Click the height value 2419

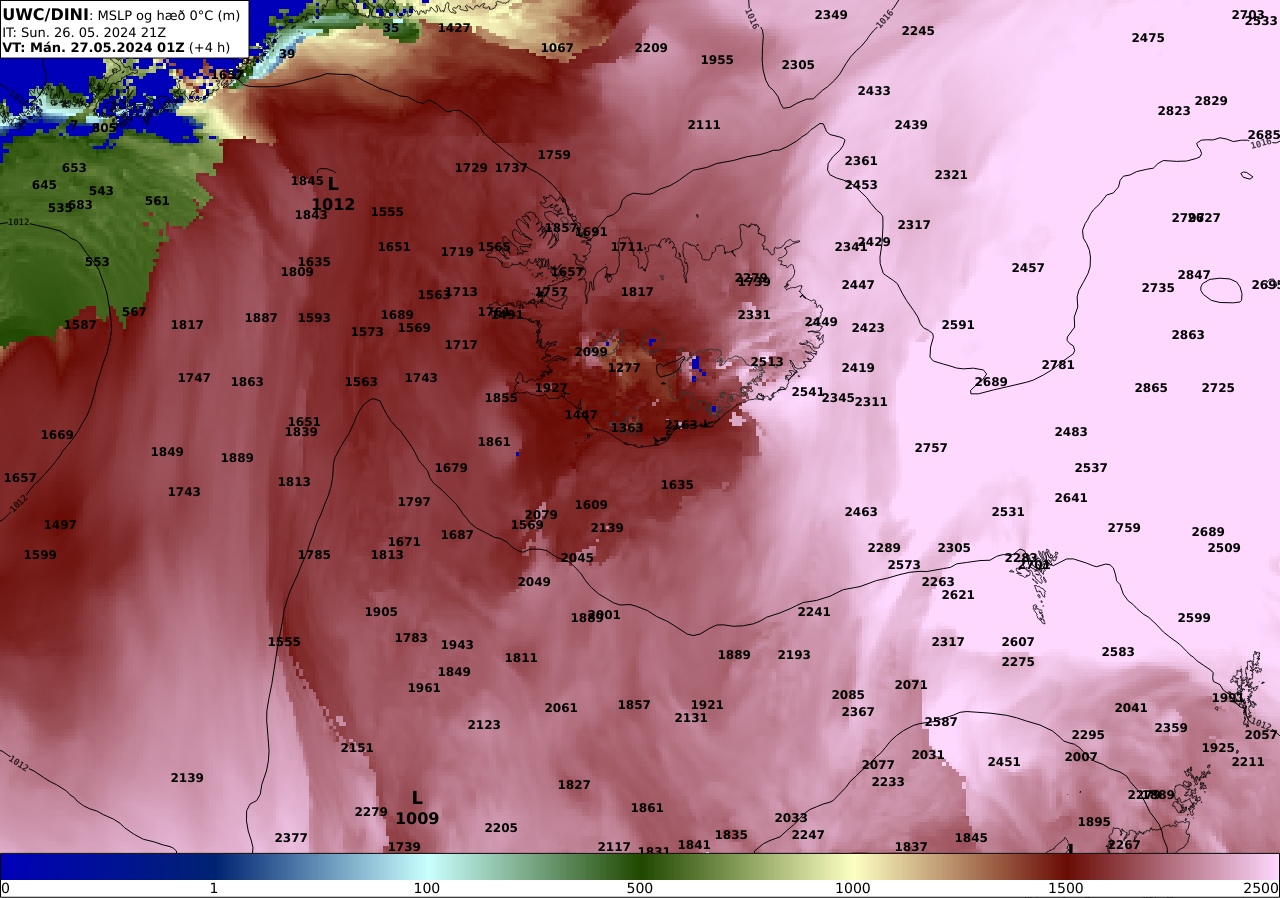pos(858,368)
